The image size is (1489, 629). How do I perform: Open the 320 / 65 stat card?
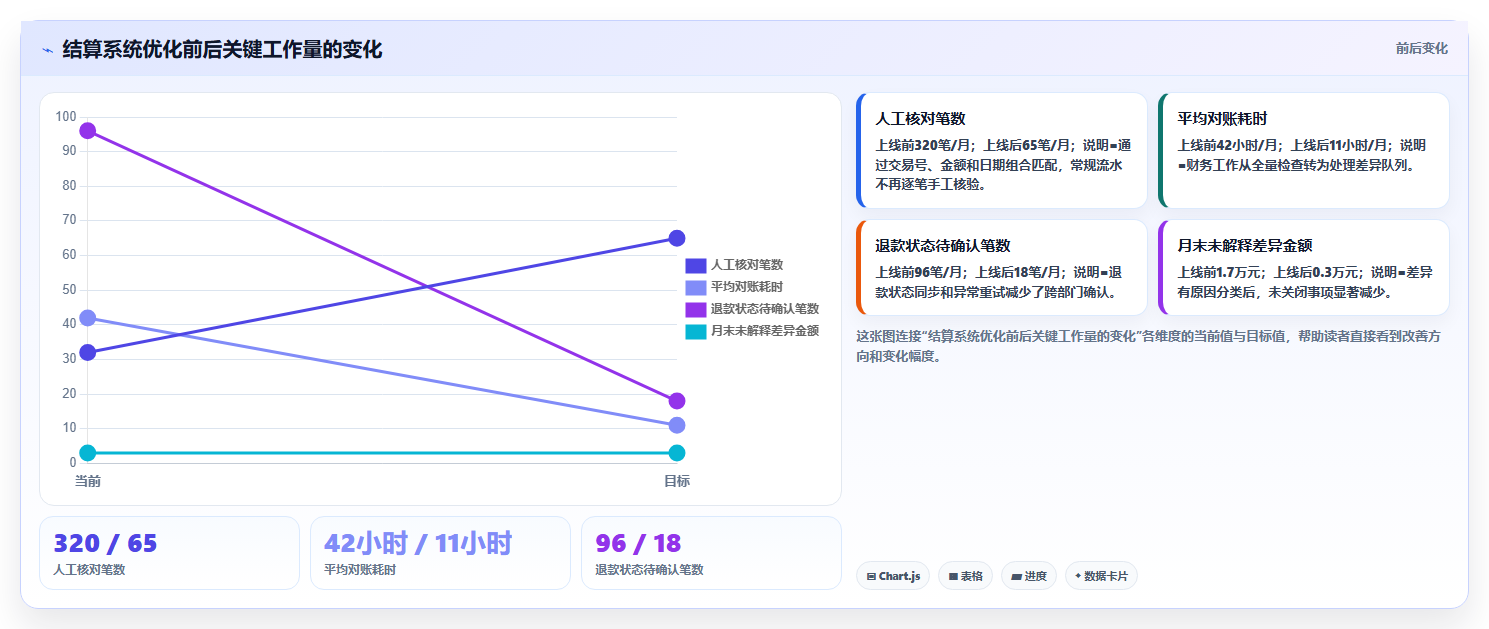tap(169, 553)
